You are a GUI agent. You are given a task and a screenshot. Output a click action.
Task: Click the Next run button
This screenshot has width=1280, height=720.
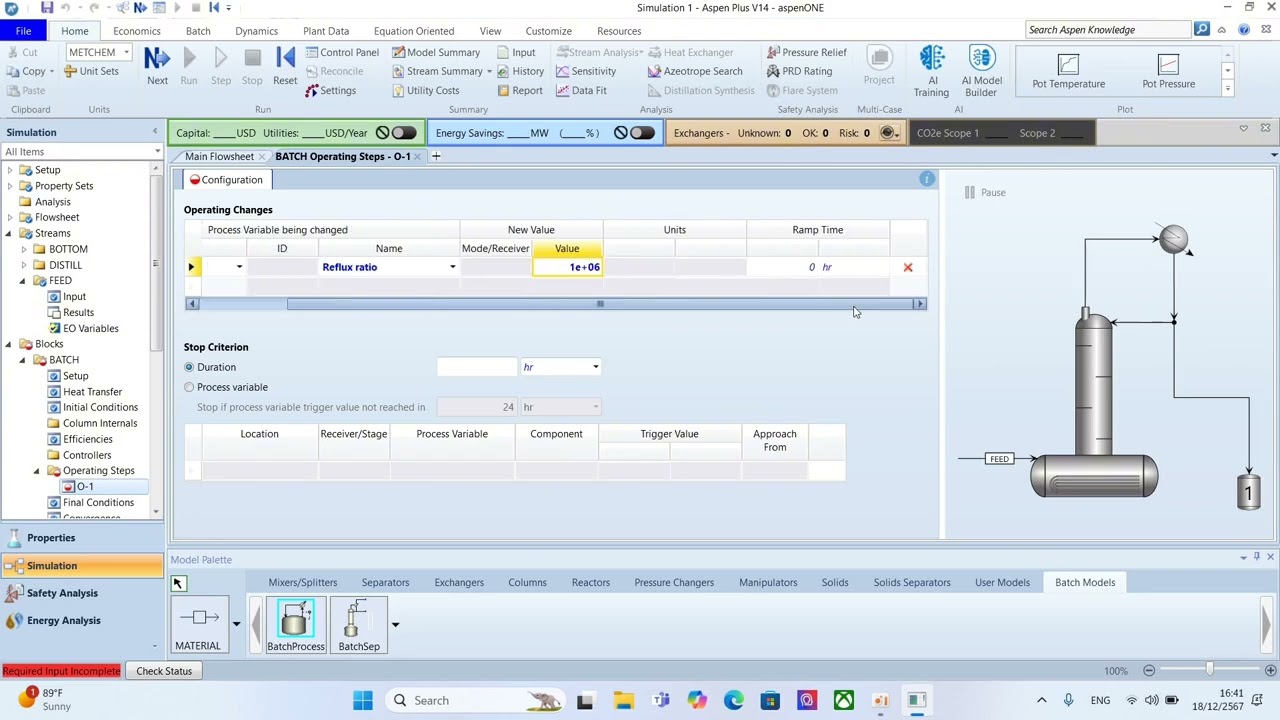click(157, 66)
